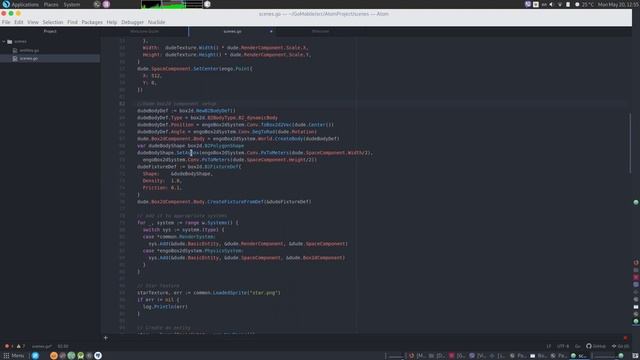The image size is (640, 360).
Task: Click the editor vertical scrollbar
Action: [630, 143]
